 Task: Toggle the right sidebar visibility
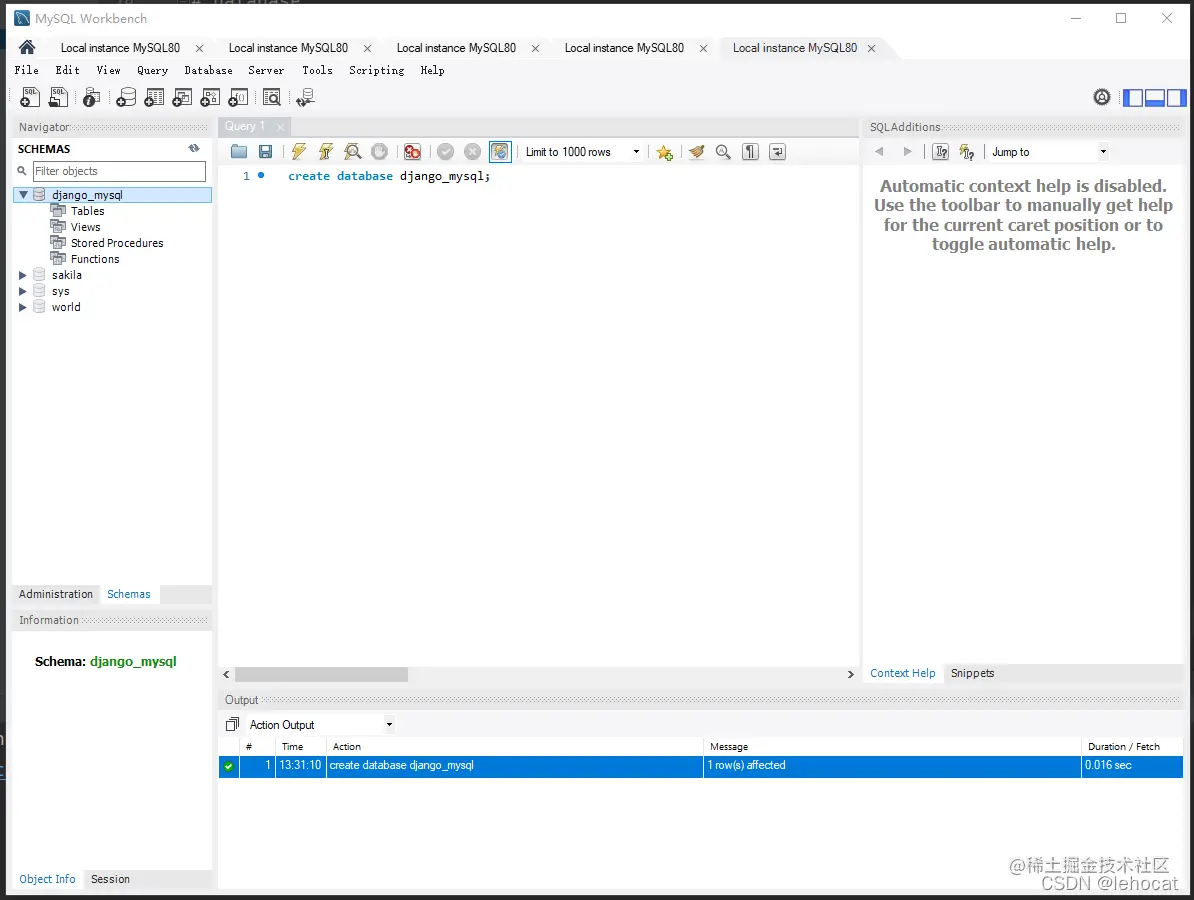1176,97
